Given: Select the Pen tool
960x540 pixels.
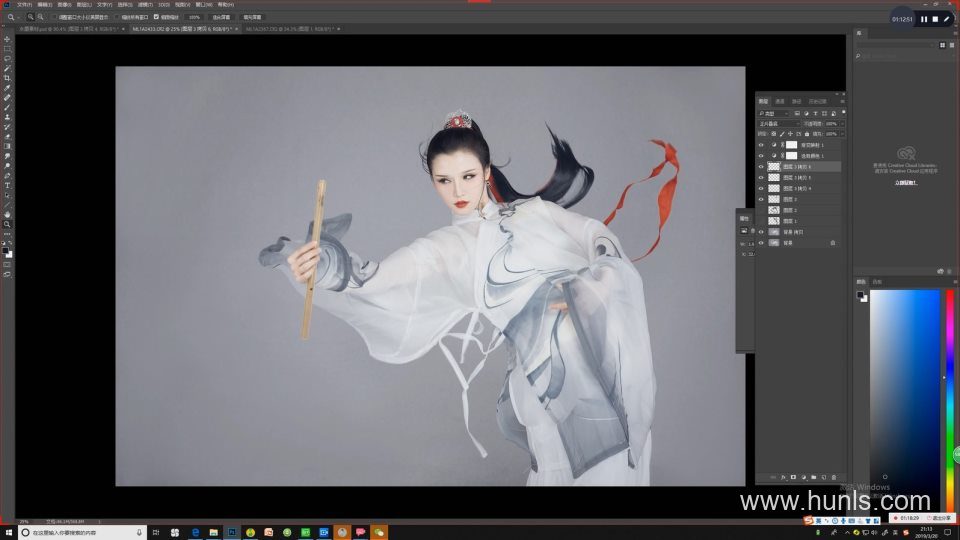Looking at the screenshot, I should tap(7, 176).
